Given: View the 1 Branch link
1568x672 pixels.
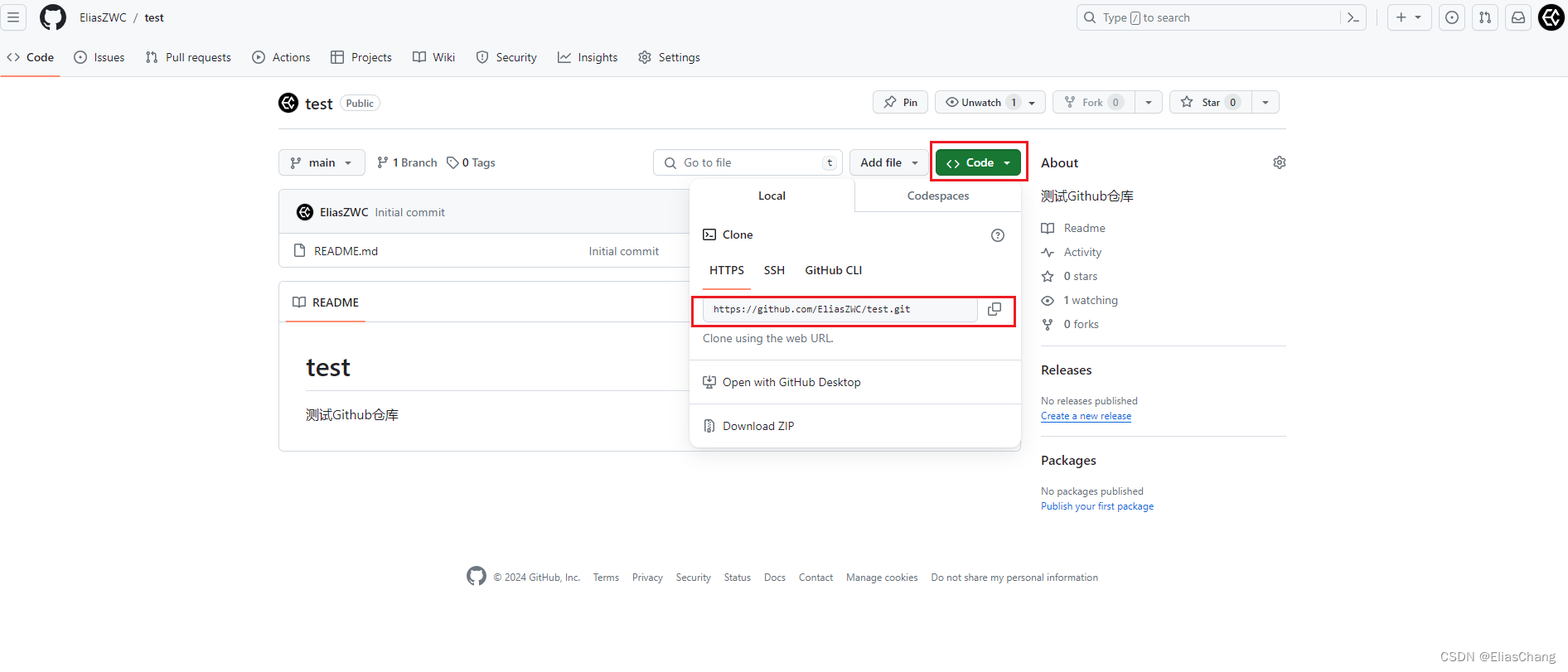Looking at the screenshot, I should point(407,162).
